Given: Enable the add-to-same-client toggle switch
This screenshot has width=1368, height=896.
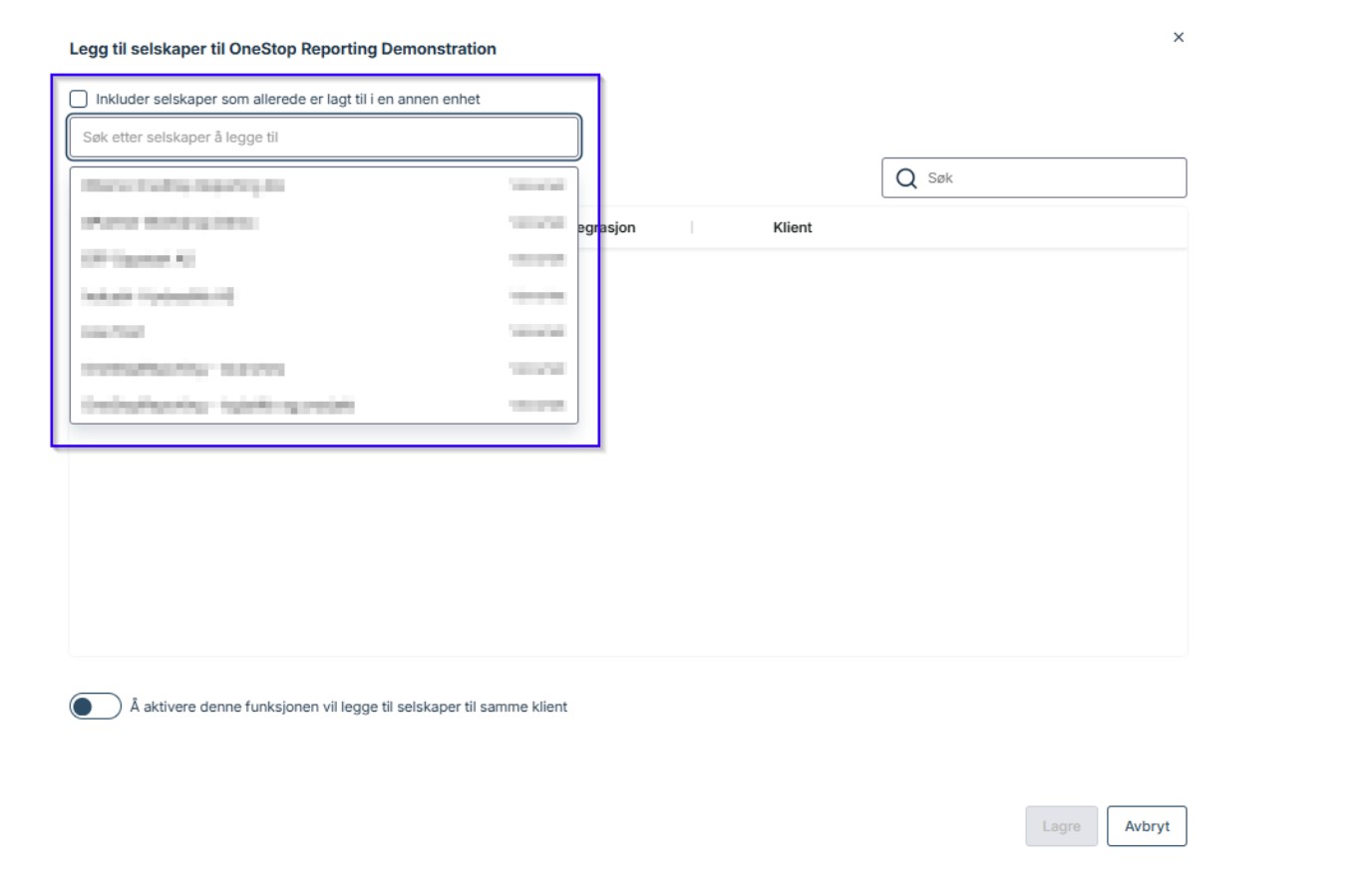Looking at the screenshot, I should click(95, 707).
